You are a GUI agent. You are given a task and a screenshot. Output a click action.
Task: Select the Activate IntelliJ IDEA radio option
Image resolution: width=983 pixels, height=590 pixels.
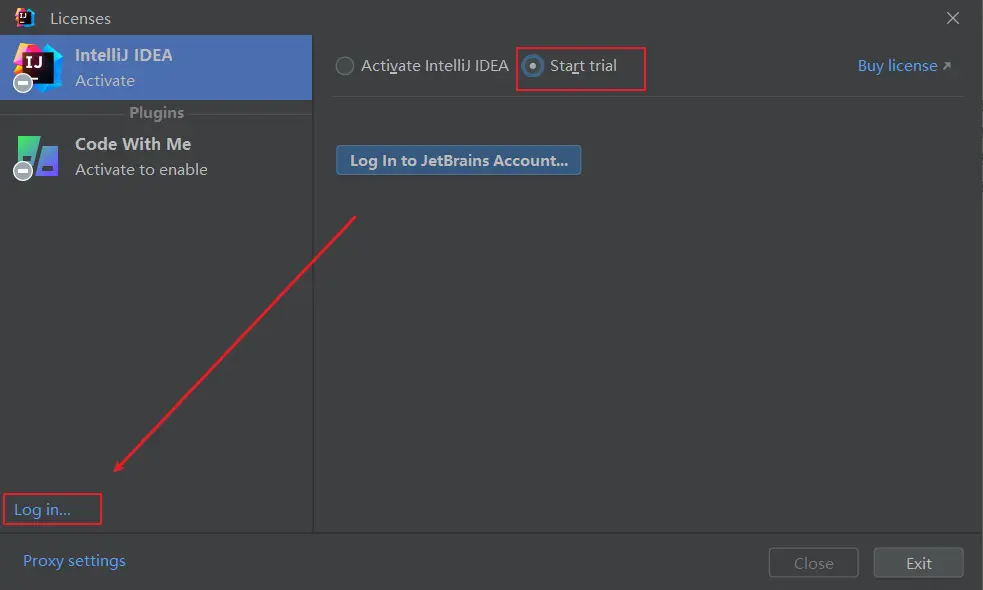345,66
